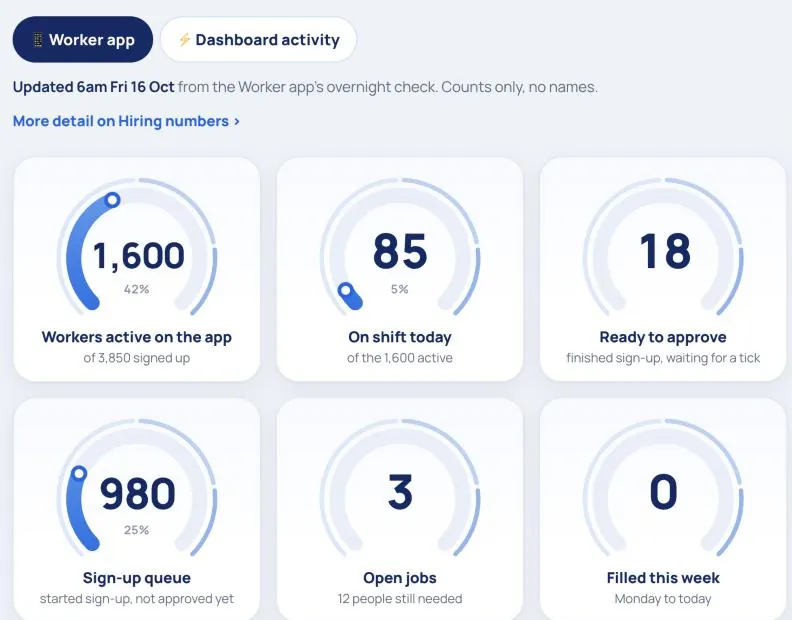Screen dimensions: 792x620
Task: Click the phone icon in Worker app tab
Action: click(x=38, y=40)
